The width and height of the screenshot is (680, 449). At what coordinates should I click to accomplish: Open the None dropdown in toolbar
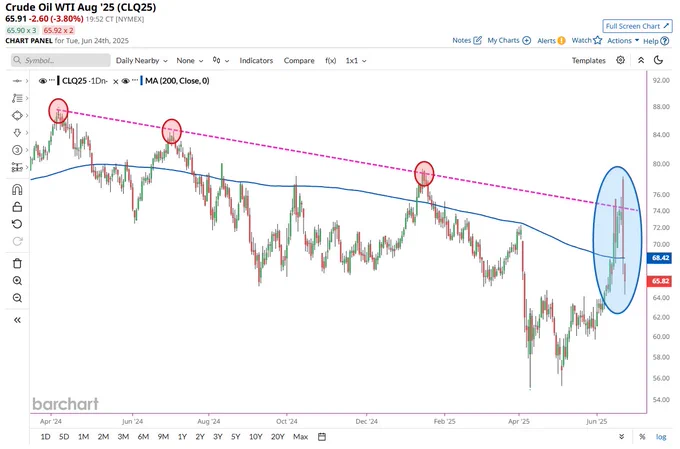click(x=190, y=61)
